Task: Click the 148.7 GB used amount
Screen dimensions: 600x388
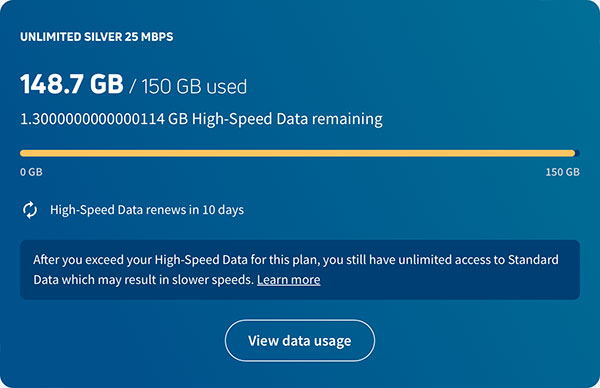Action: (x=72, y=84)
